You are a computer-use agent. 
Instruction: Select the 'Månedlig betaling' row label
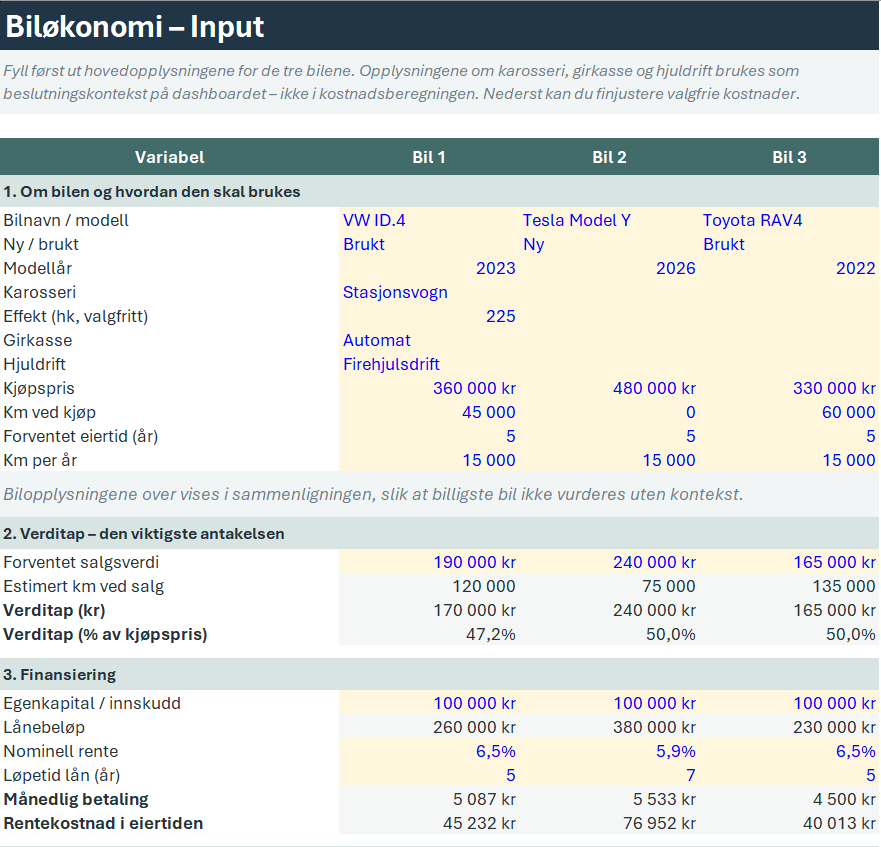tap(76, 799)
